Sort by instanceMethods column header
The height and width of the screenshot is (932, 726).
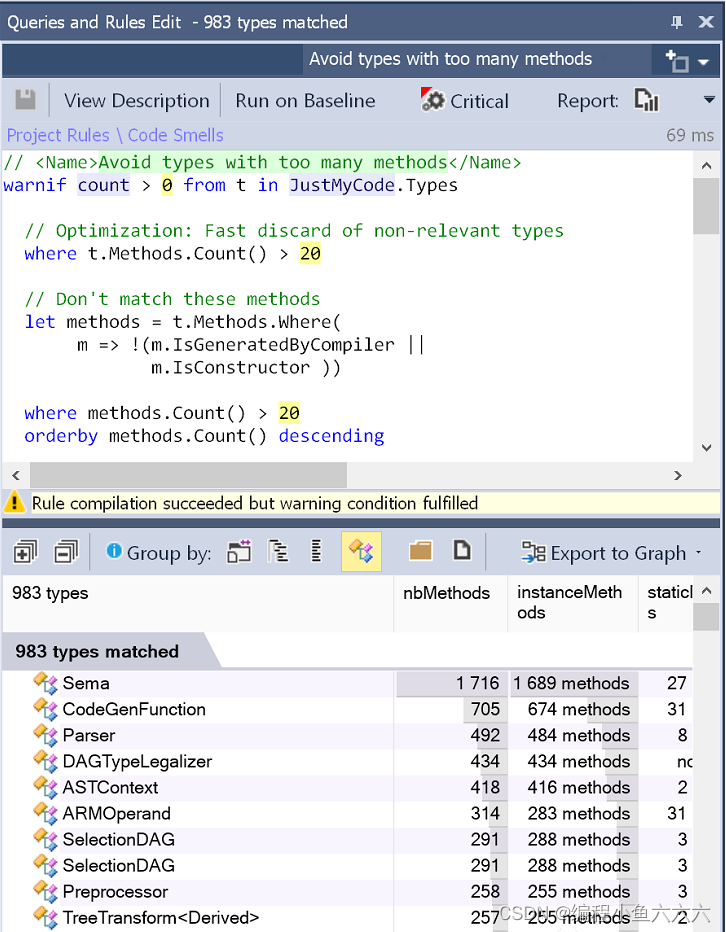point(573,603)
